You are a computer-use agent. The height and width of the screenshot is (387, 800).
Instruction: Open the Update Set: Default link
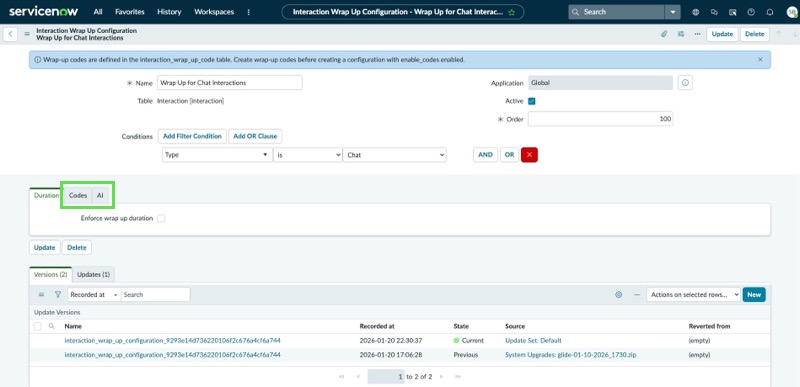click(533, 341)
